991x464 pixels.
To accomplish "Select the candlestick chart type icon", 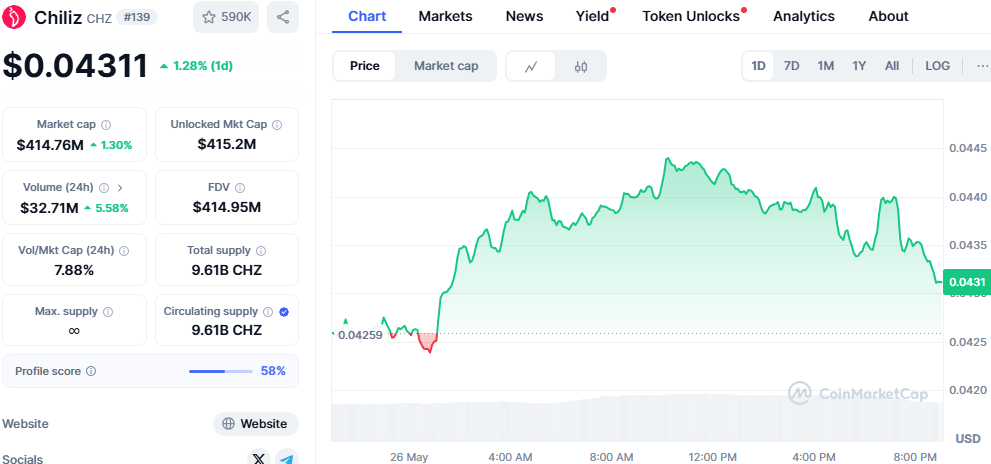I will pyautogui.click(x=581, y=66).
